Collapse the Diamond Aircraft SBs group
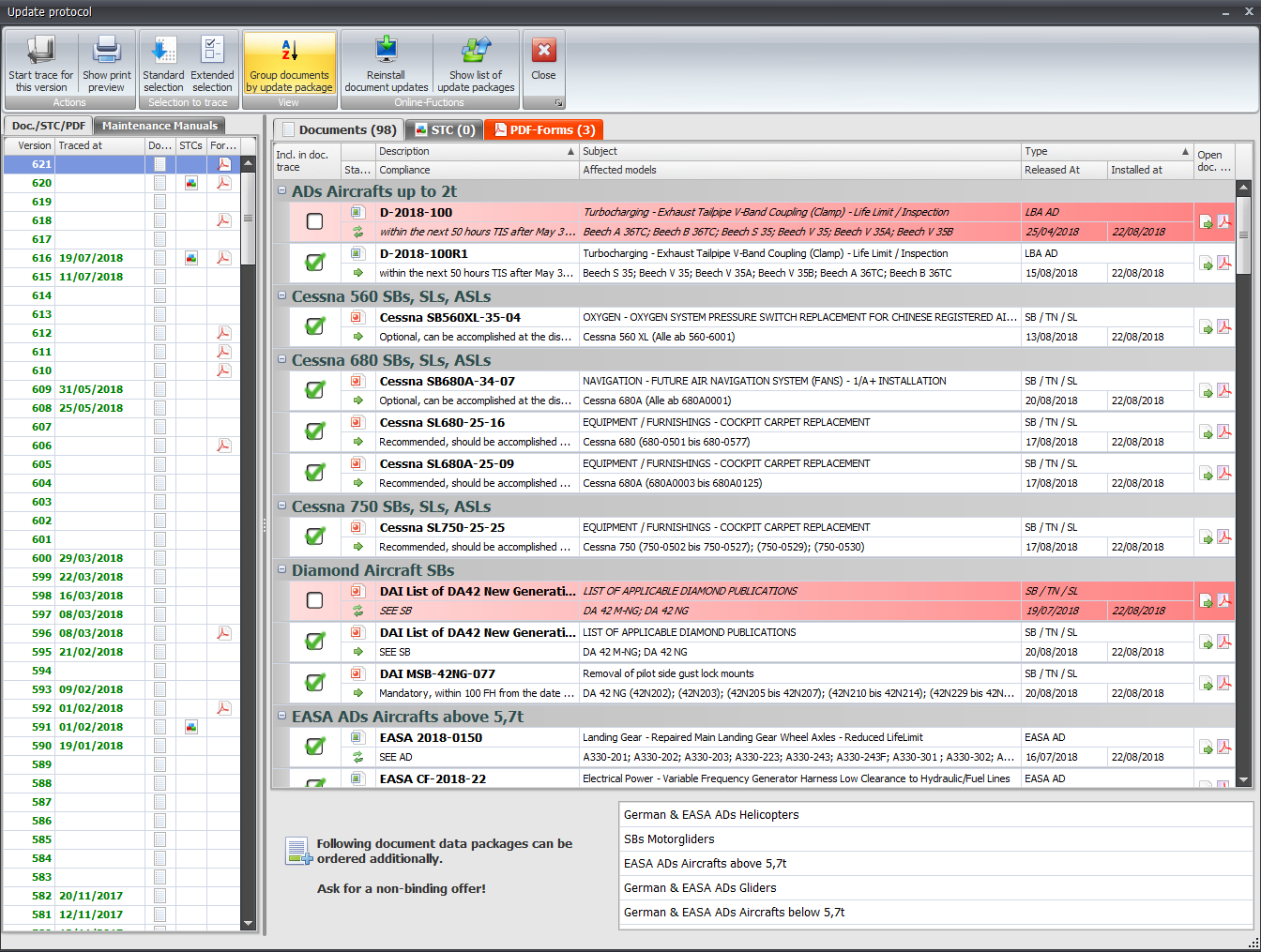 click(281, 570)
